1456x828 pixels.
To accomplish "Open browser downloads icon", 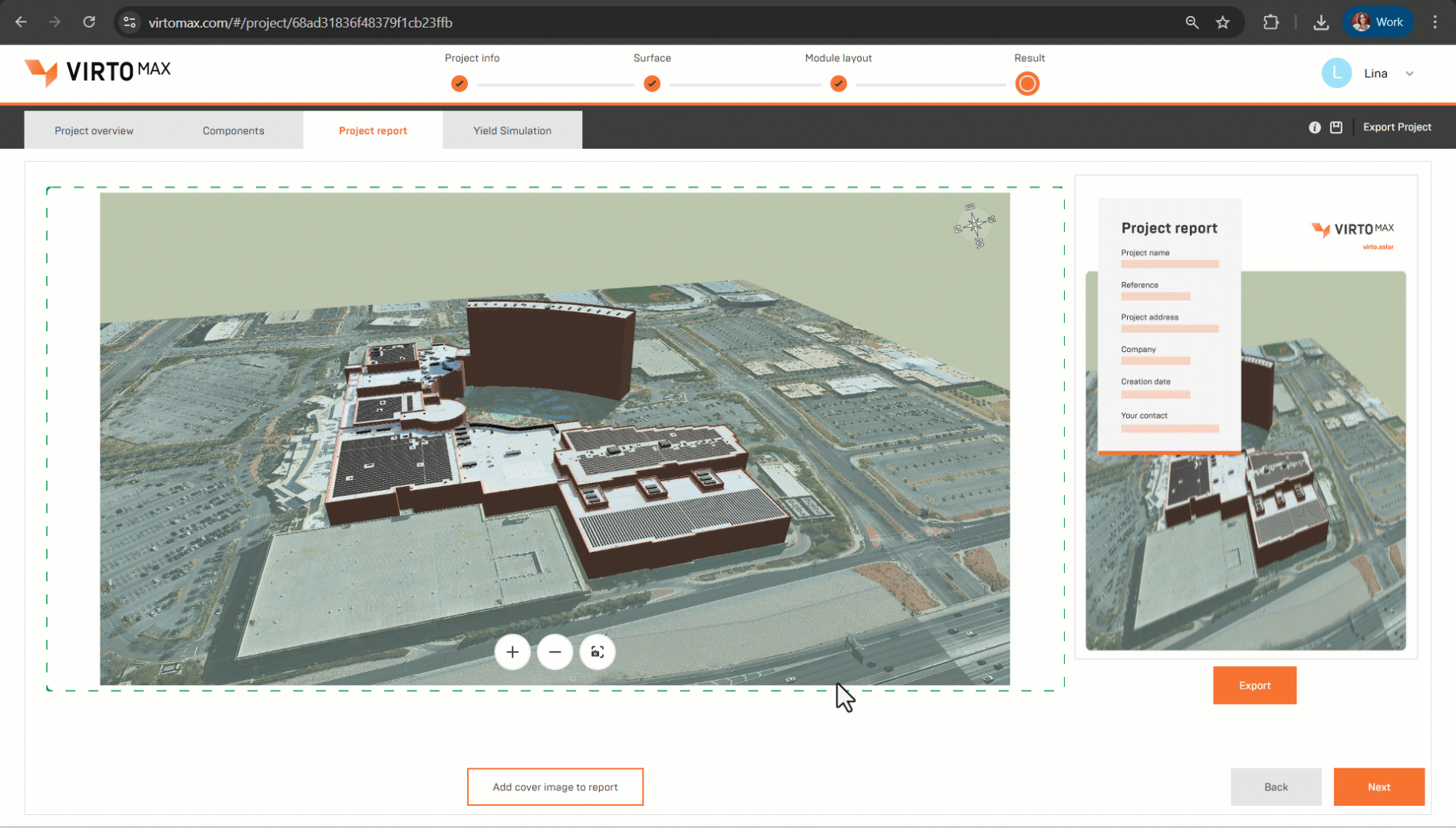I will coord(1320,22).
